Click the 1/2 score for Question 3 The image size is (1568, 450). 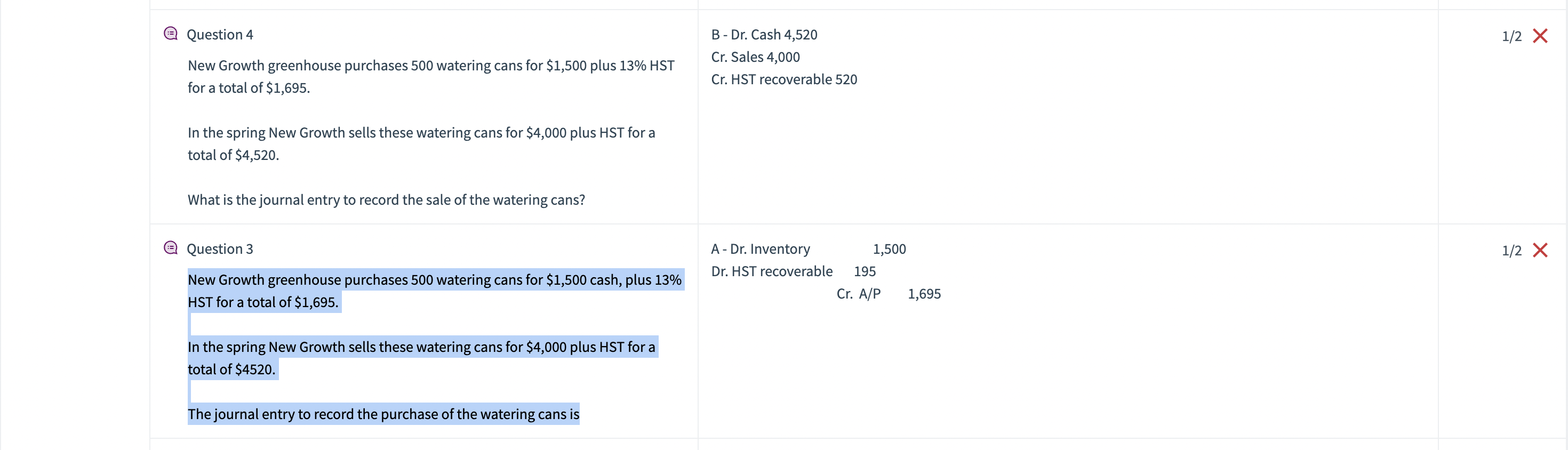click(1513, 250)
